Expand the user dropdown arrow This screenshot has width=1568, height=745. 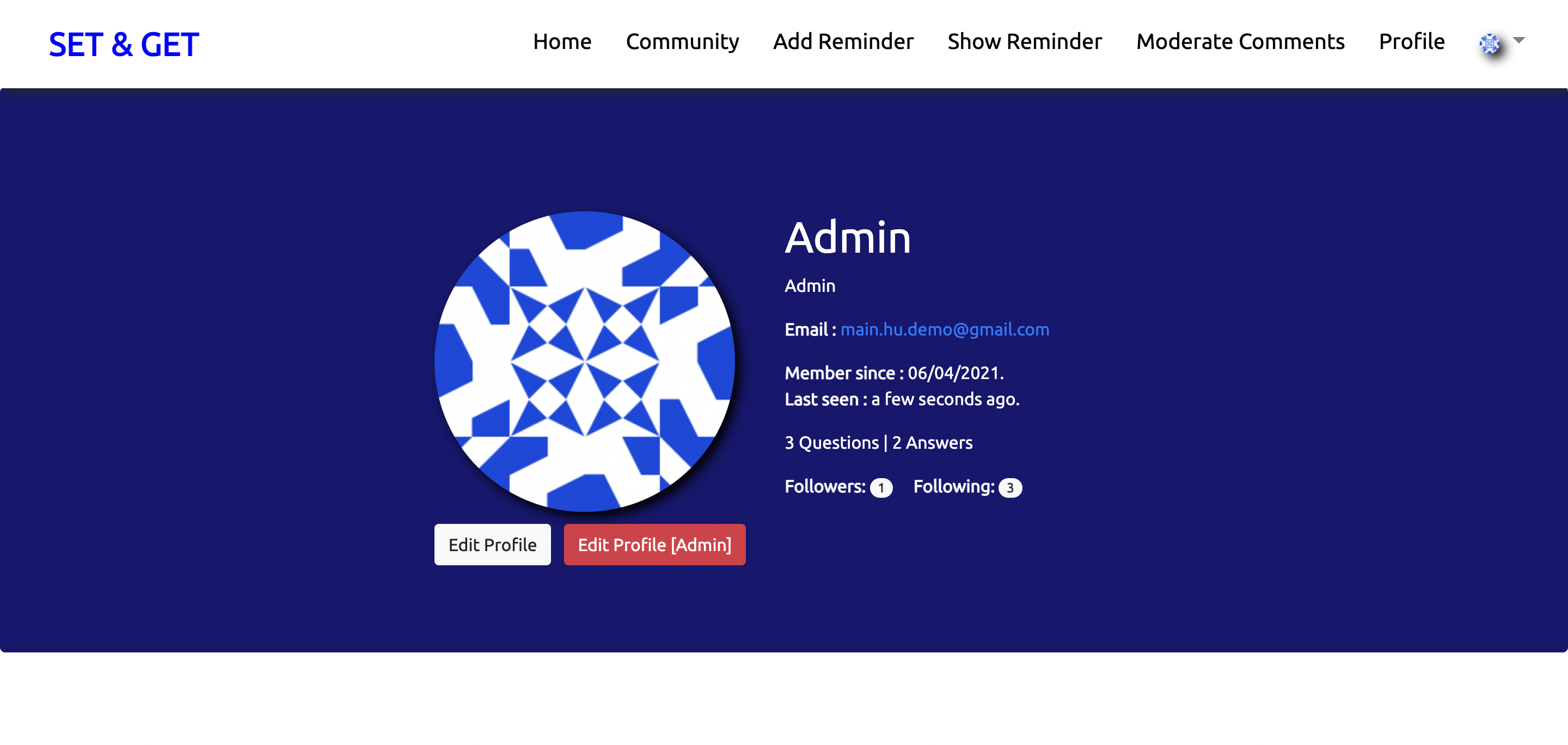(1518, 40)
